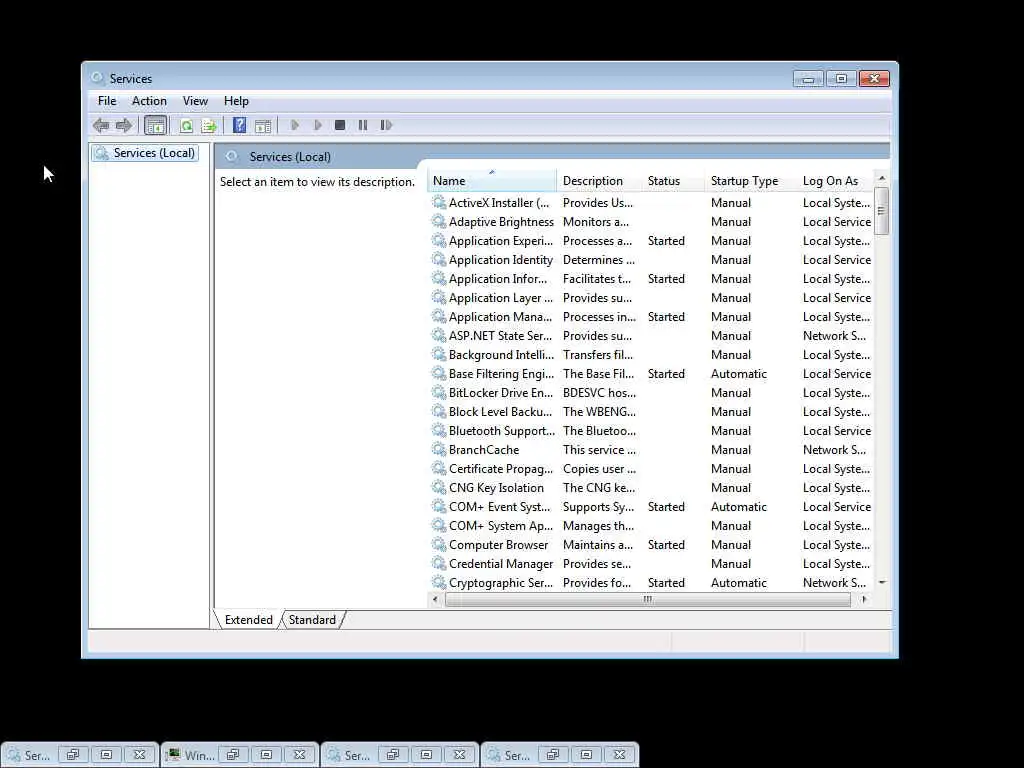
Task: Click the horizontal scrollbar right arrow
Action: [865, 599]
